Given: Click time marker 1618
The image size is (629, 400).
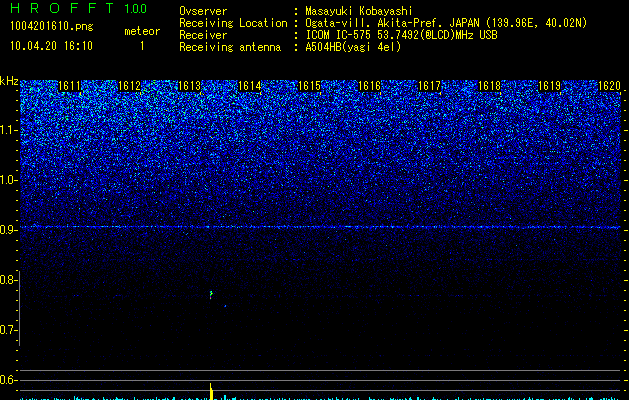Looking at the screenshot, I should click(x=490, y=86).
